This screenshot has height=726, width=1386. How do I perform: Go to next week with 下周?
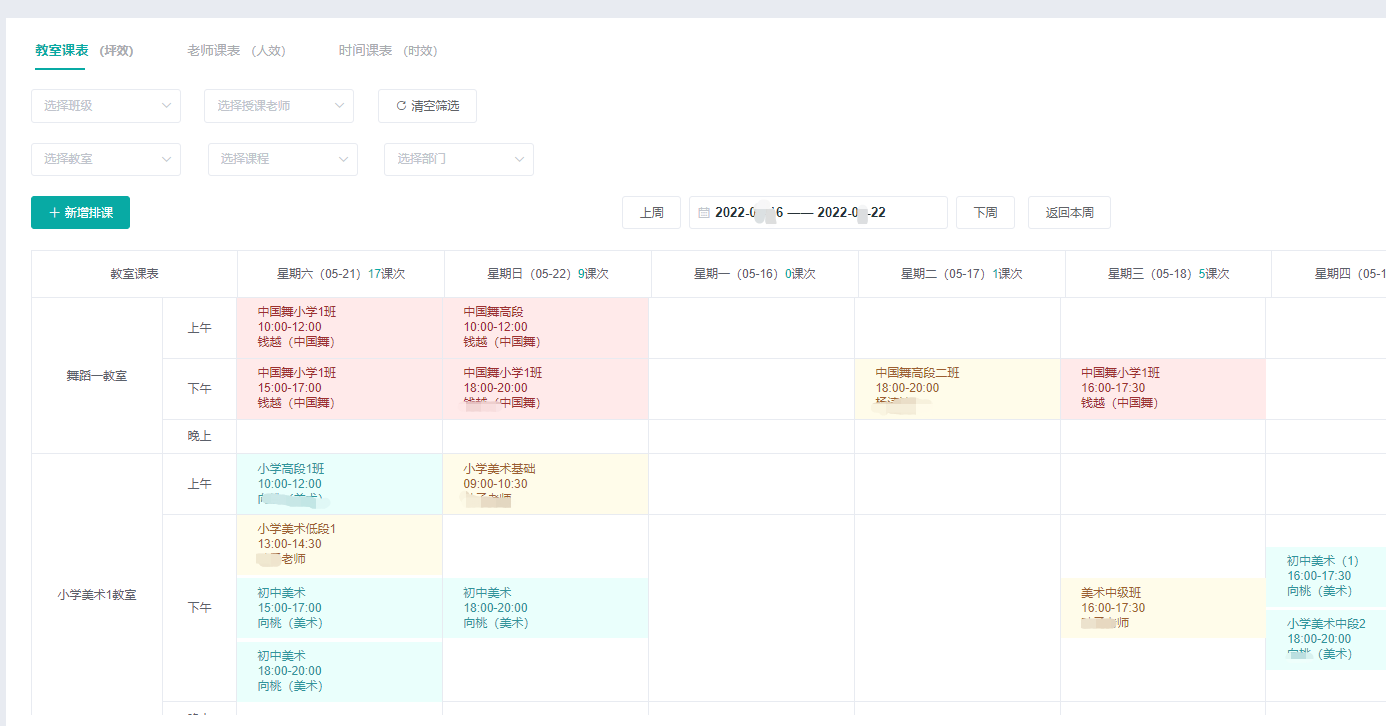[x=985, y=213]
